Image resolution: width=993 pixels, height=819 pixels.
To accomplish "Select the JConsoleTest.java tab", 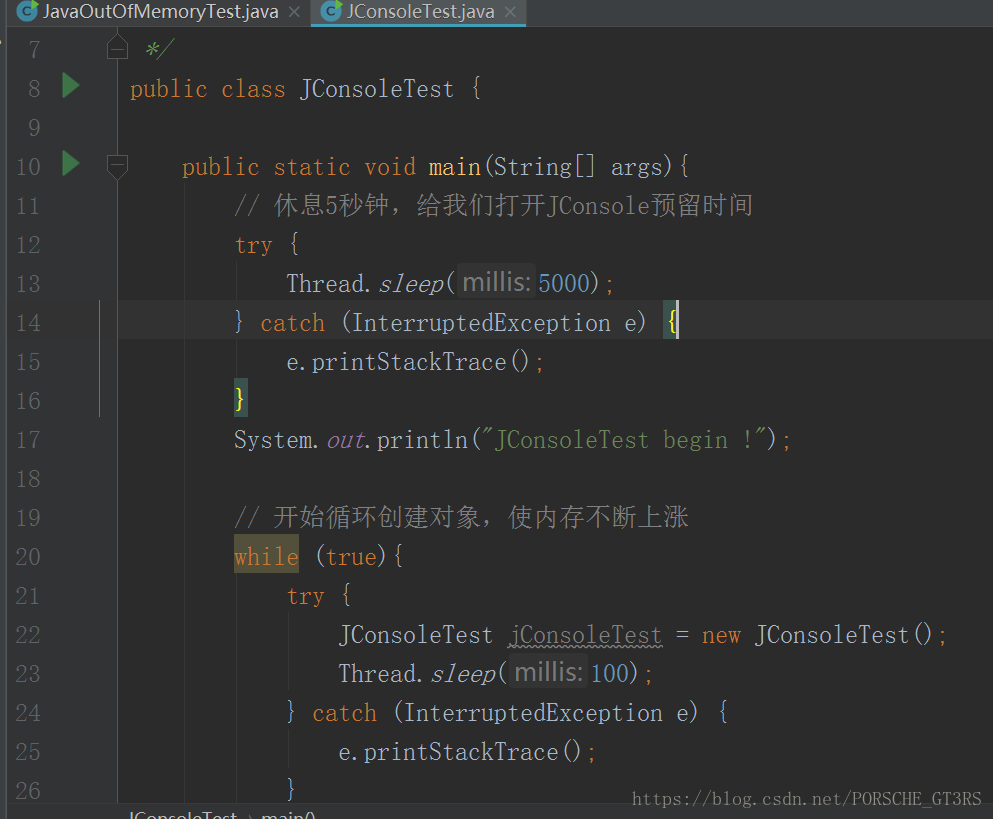I will 420,11.
